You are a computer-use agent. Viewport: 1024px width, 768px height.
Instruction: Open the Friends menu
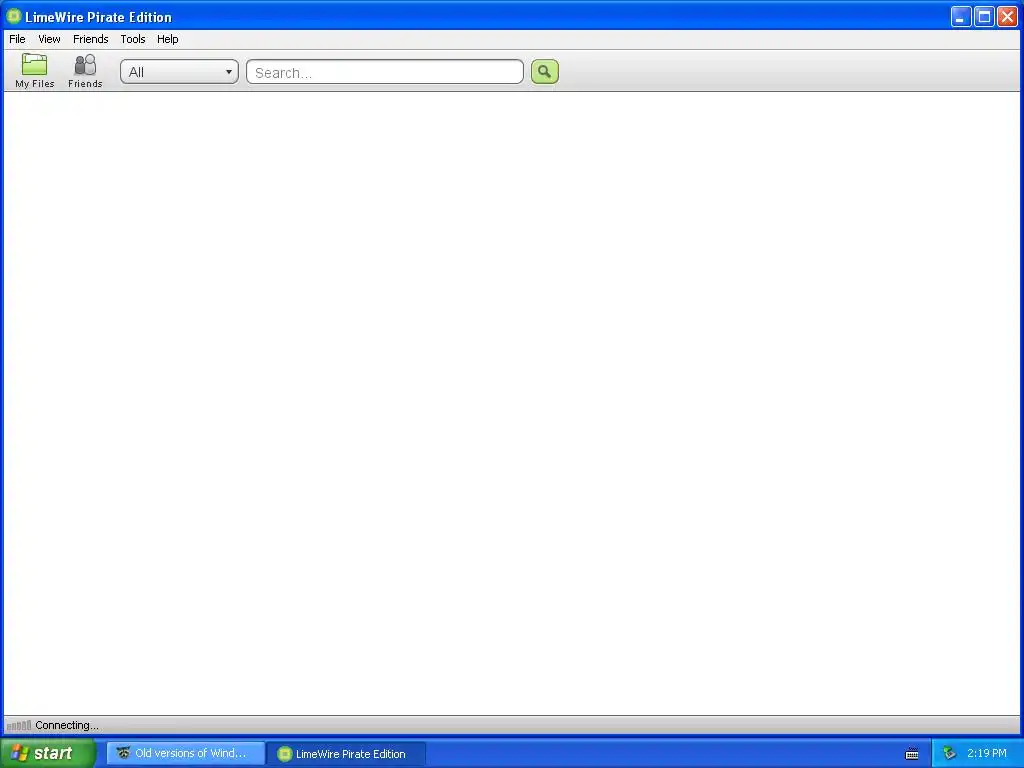pos(91,39)
